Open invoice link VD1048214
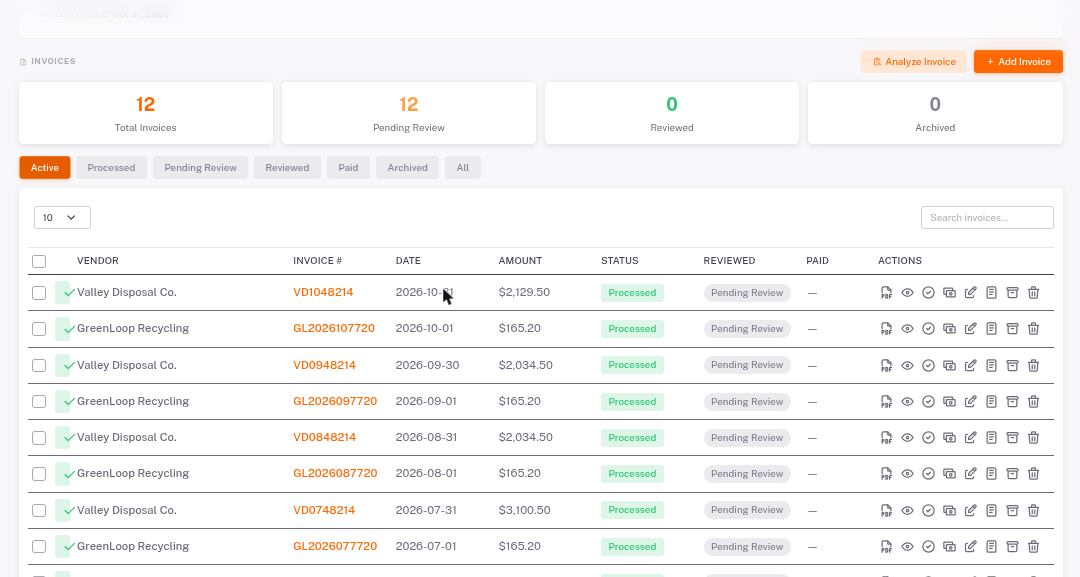The image size is (1080, 577). [x=323, y=293]
